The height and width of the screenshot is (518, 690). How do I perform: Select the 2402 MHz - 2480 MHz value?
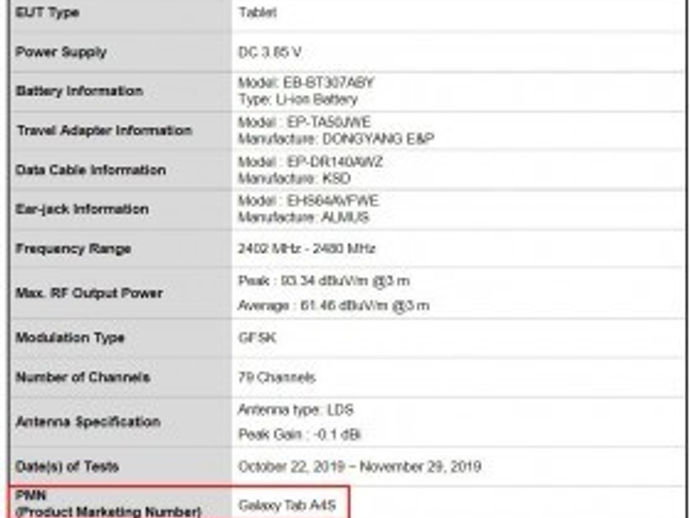point(307,248)
